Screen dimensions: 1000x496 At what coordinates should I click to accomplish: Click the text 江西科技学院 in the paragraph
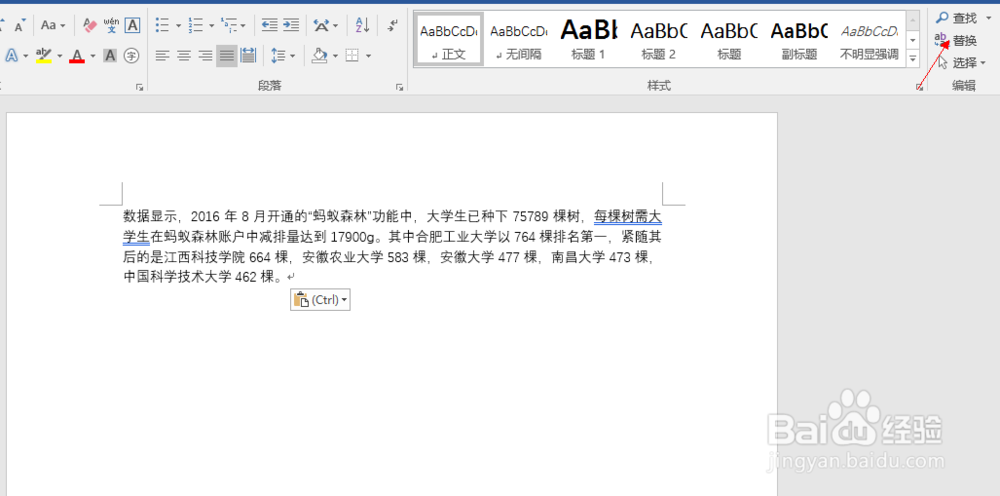[204, 257]
